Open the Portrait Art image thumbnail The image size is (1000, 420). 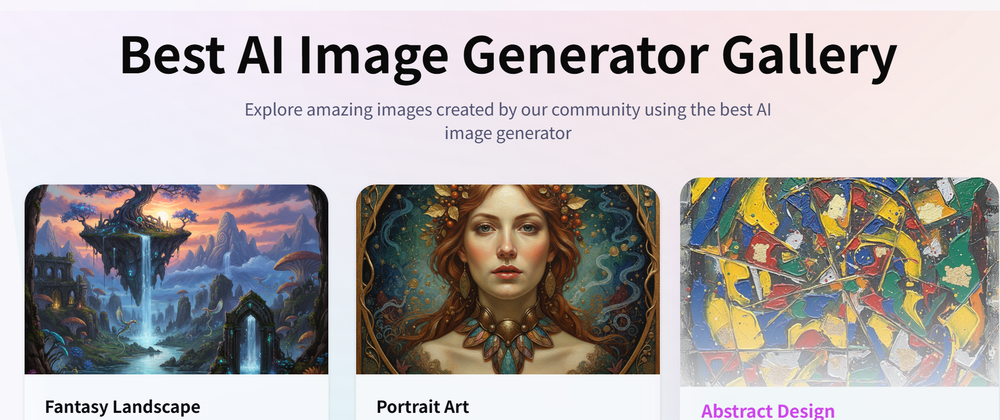[508, 279]
